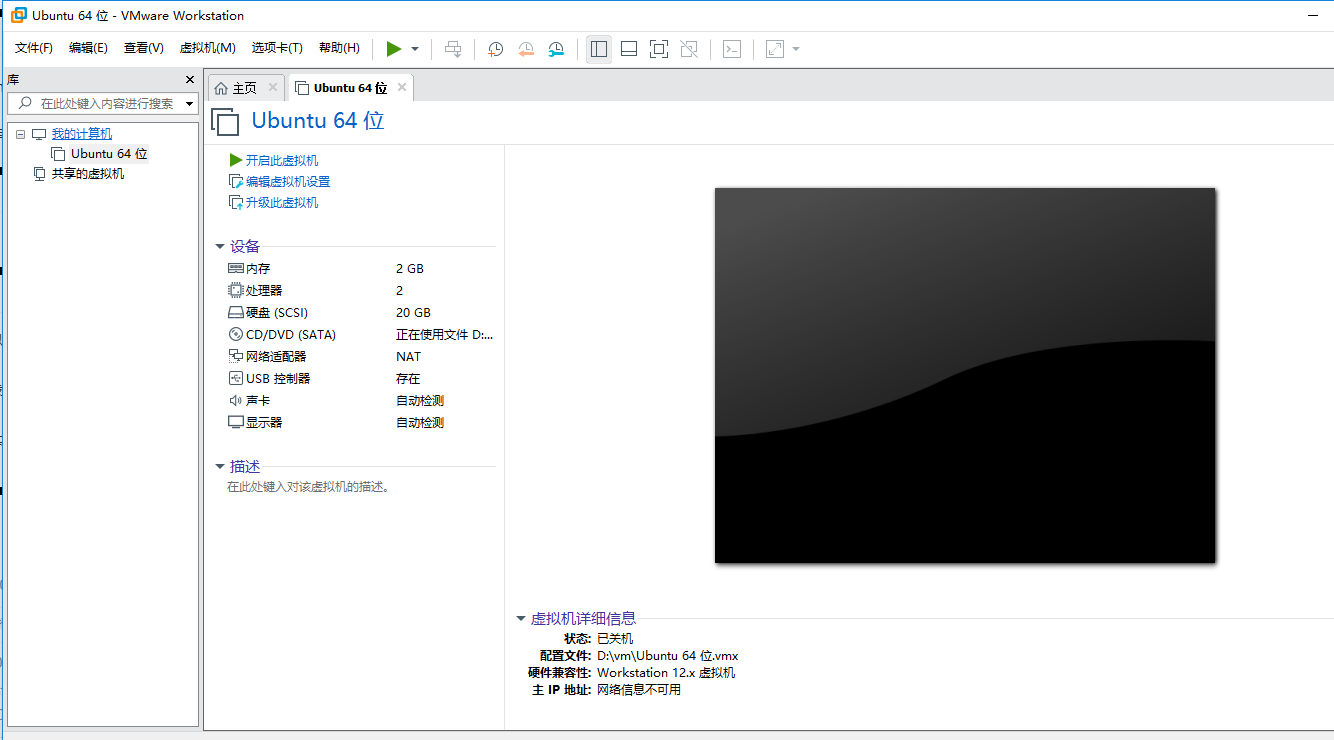Take a snapshot using the clock-plus icon

click(495, 49)
